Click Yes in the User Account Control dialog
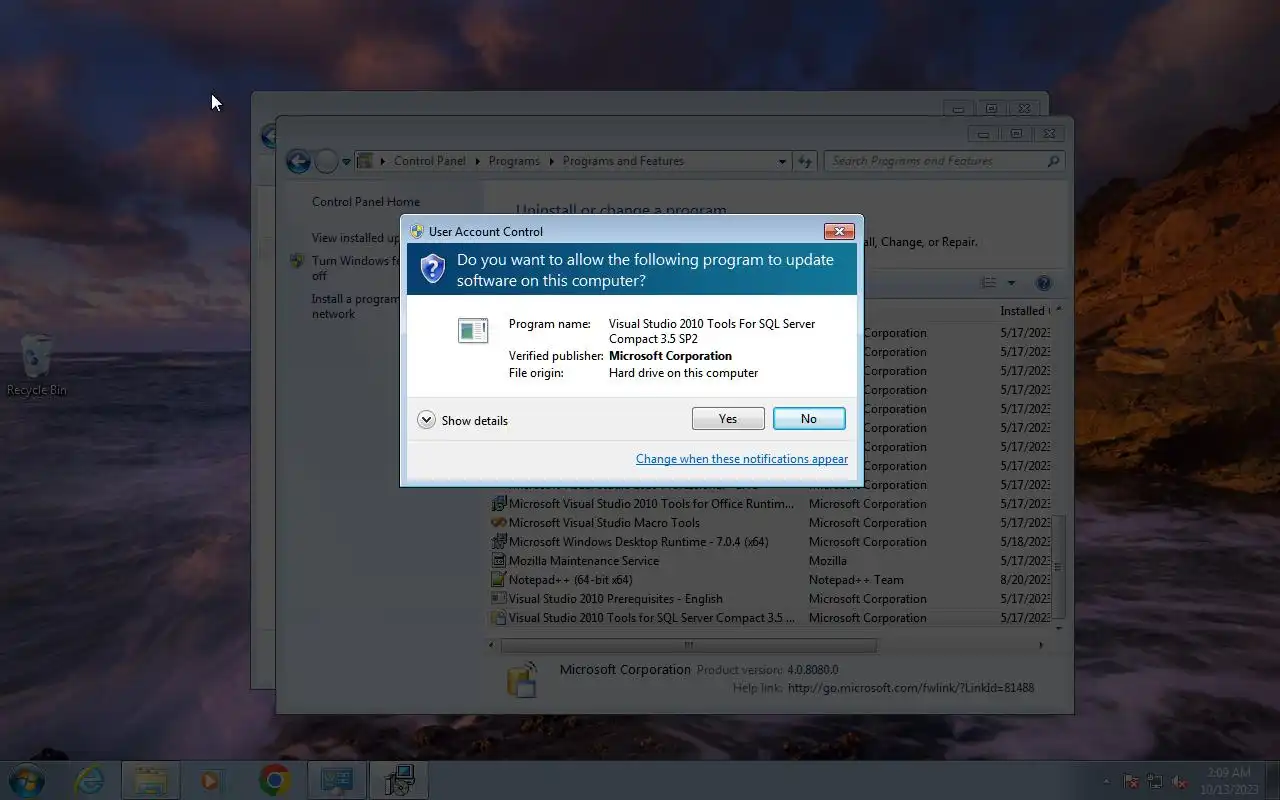This screenshot has height=800, width=1280. pyautogui.click(x=728, y=419)
